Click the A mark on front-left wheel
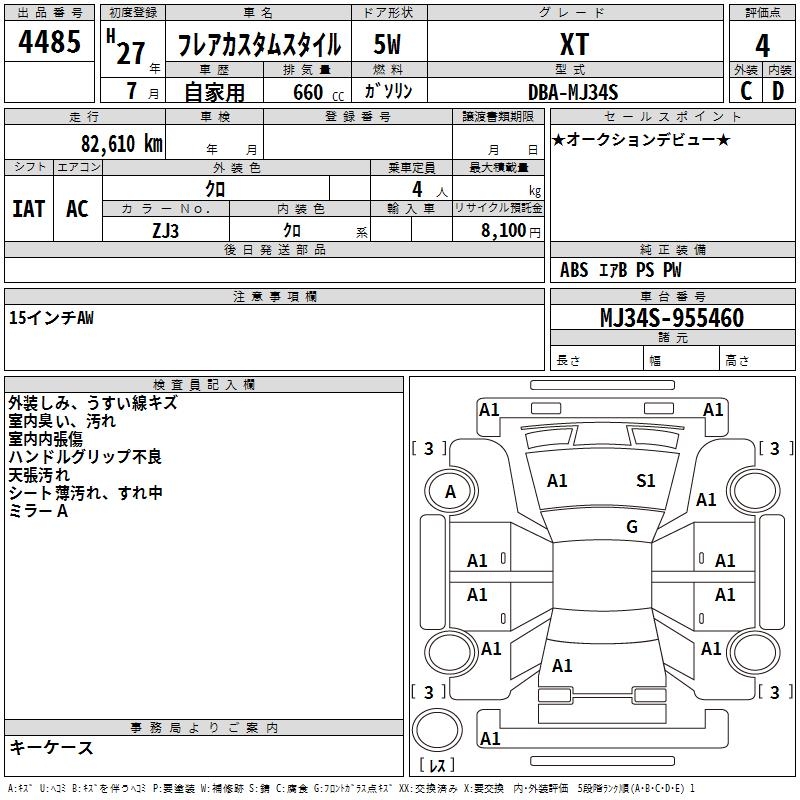 450,492
